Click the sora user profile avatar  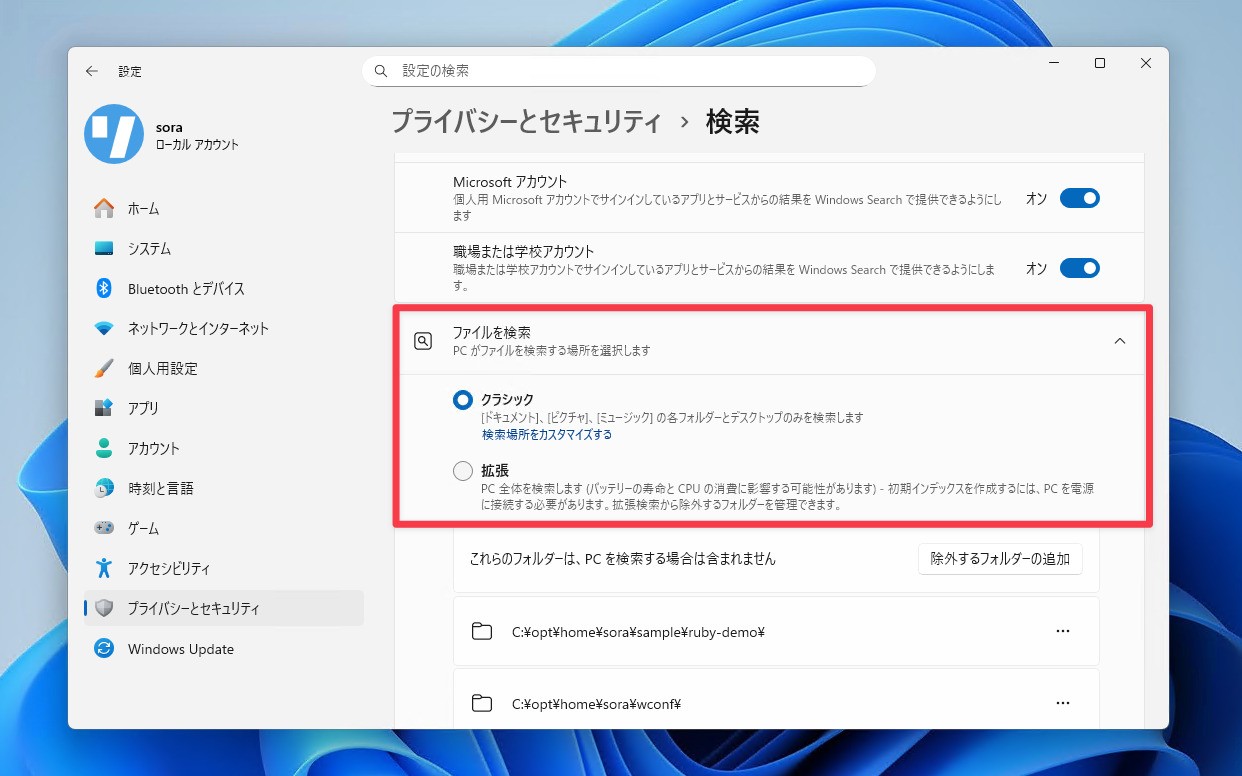[114, 134]
